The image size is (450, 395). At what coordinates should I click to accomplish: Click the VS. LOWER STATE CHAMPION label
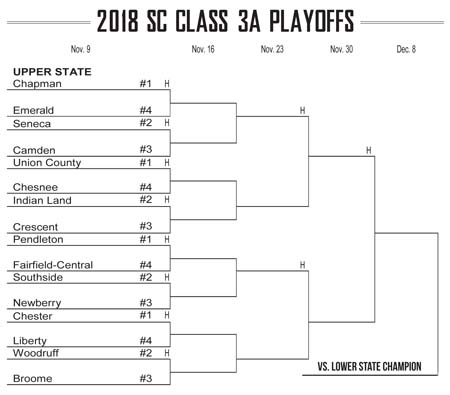tap(369, 367)
